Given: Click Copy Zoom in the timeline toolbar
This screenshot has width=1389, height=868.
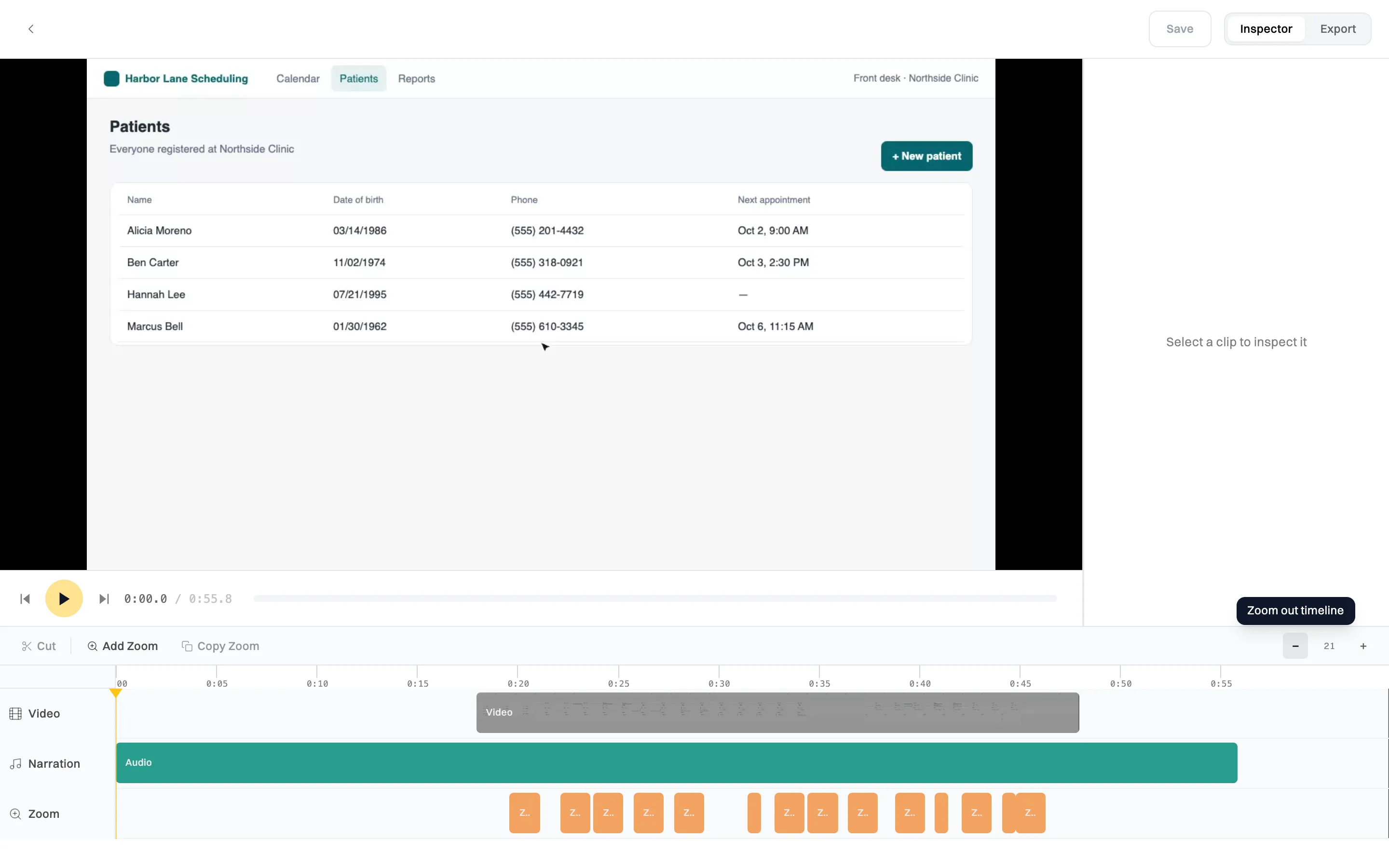Looking at the screenshot, I should [x=220, y=646].
